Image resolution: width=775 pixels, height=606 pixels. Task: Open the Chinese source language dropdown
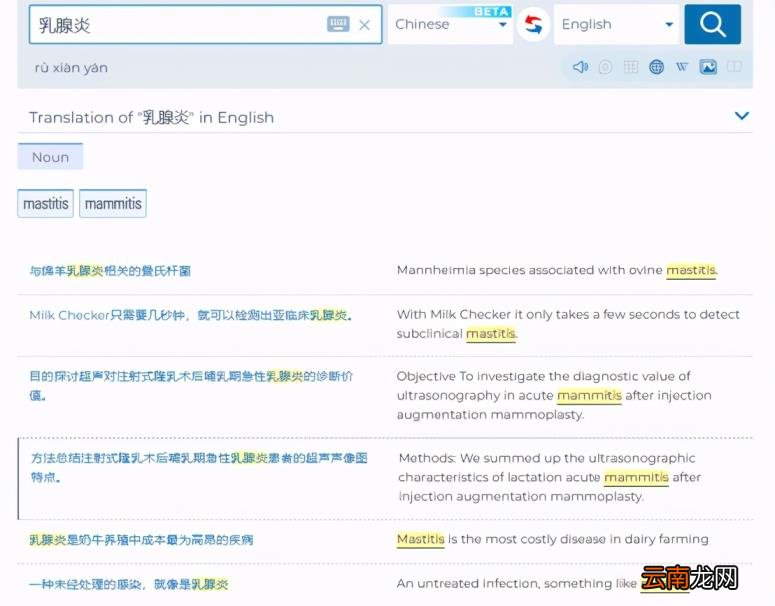[450, 24]
